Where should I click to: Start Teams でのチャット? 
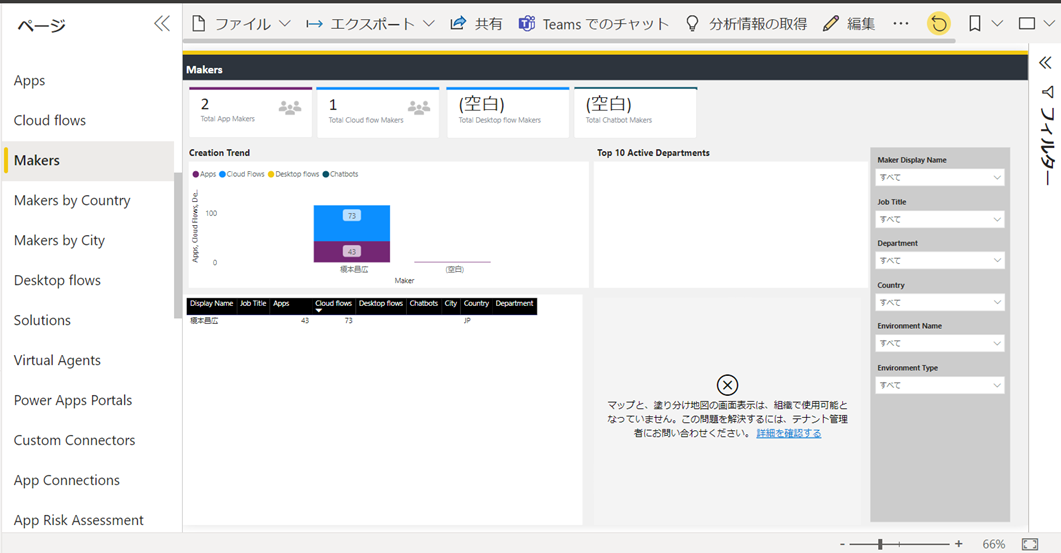point(593,24)
